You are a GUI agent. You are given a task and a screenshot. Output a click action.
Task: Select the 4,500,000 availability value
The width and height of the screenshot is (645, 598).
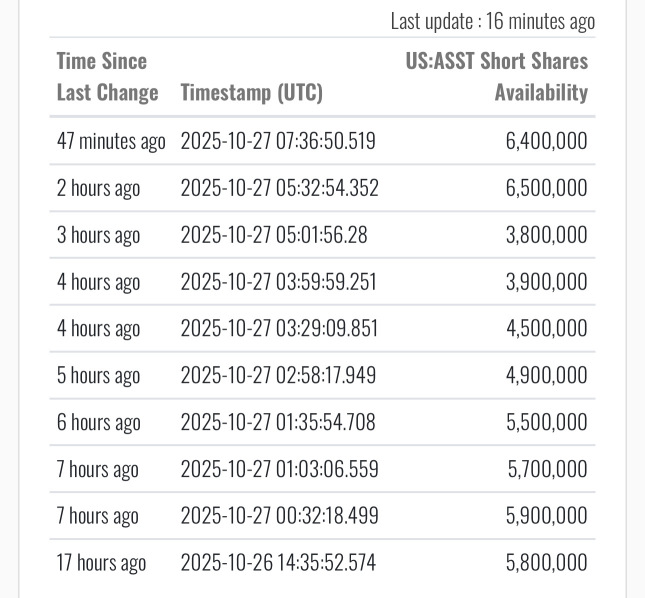pos(546,329)
